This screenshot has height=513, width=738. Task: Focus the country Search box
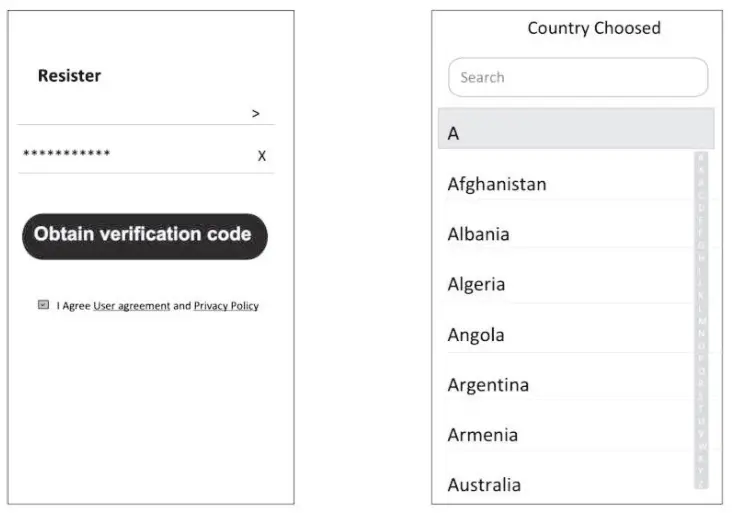(577, 77)
